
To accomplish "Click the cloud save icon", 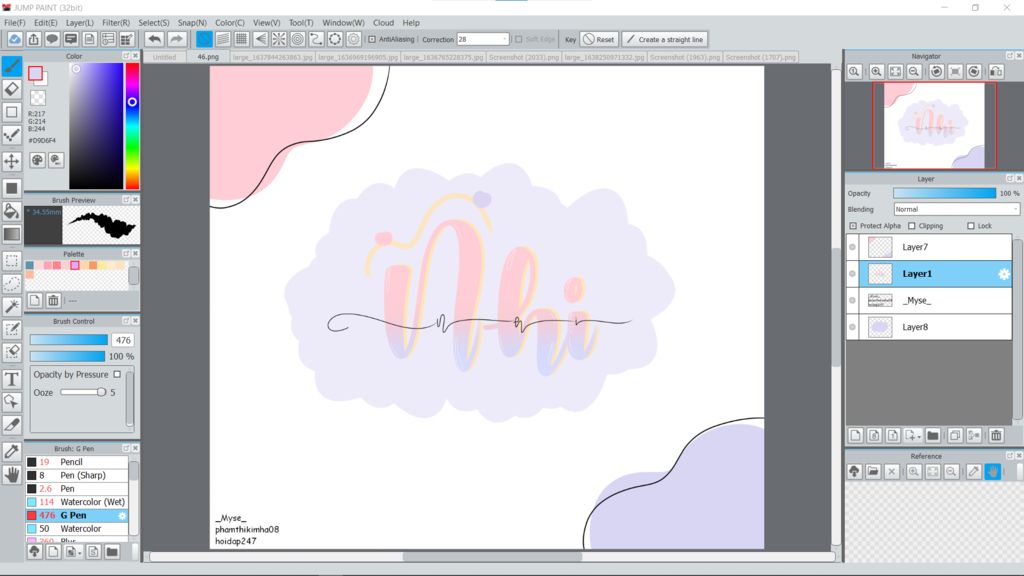I will [14, 39].
